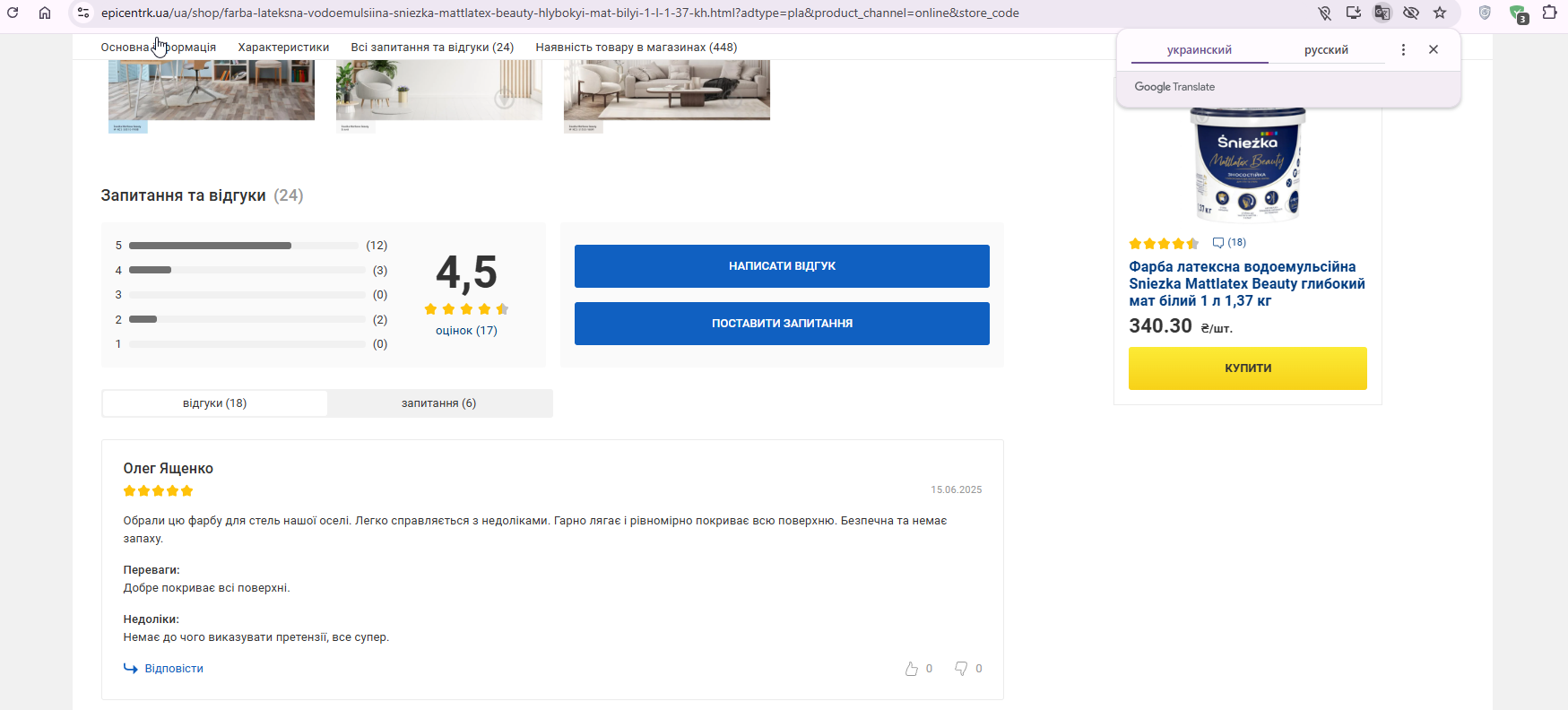Click the Запитання та відгуки (24) heading
The width and height of the screenshot is (1568, 710).
click(202, 195)
